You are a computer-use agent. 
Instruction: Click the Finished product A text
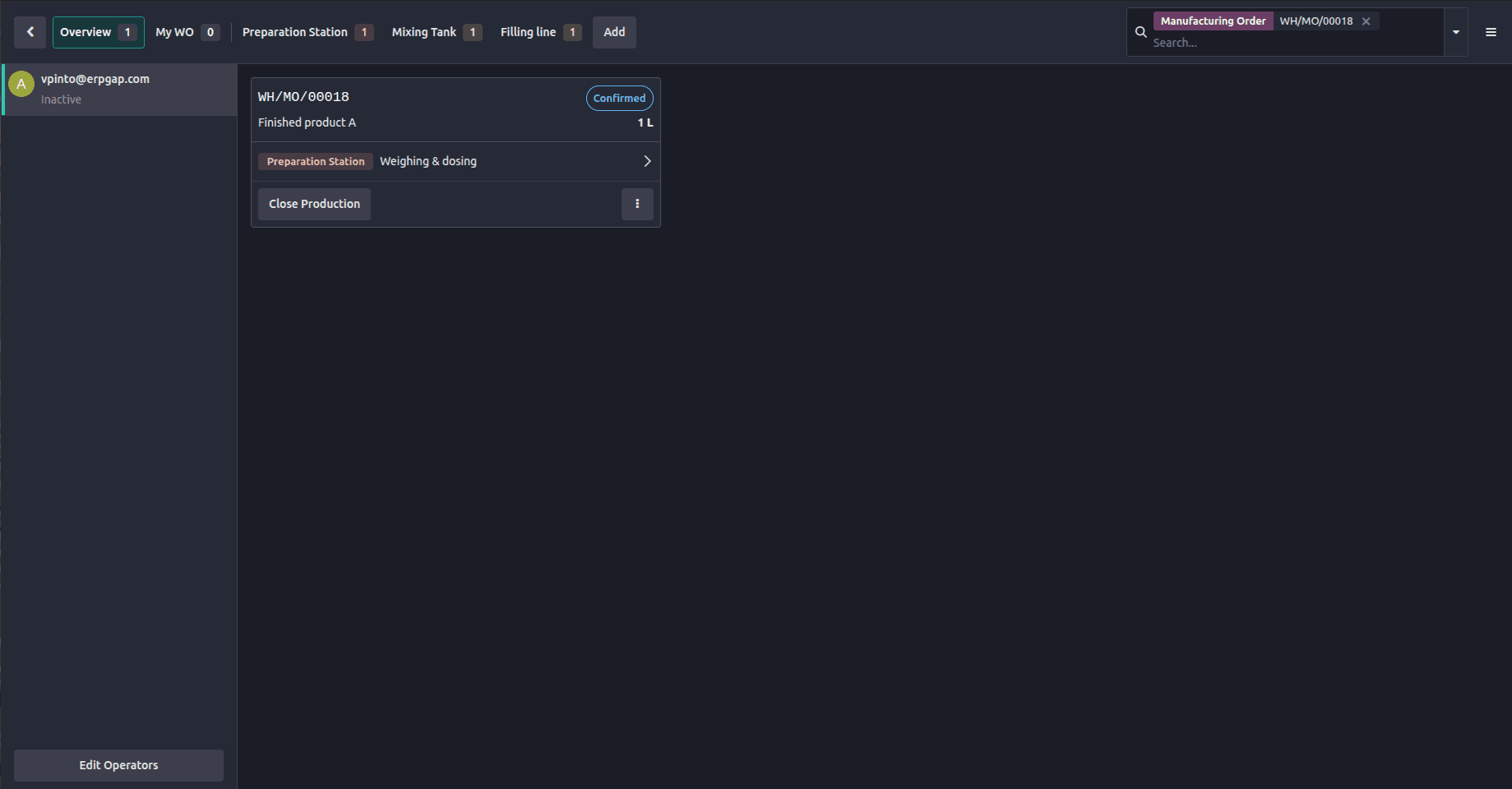click(x=307, y=122)
